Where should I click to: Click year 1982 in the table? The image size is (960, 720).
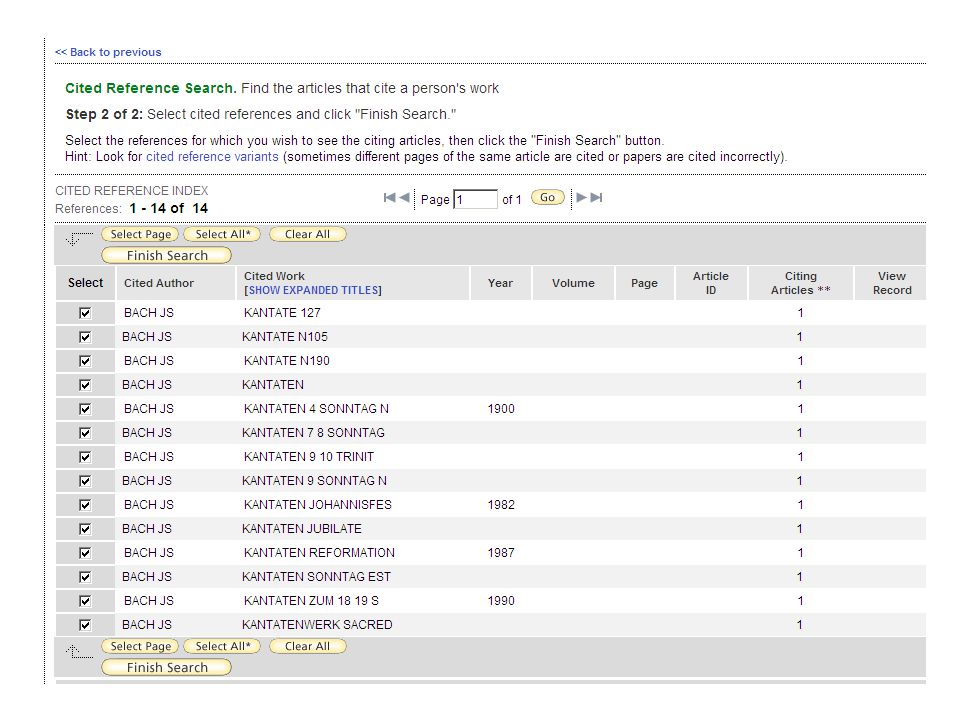click(501, 504)
